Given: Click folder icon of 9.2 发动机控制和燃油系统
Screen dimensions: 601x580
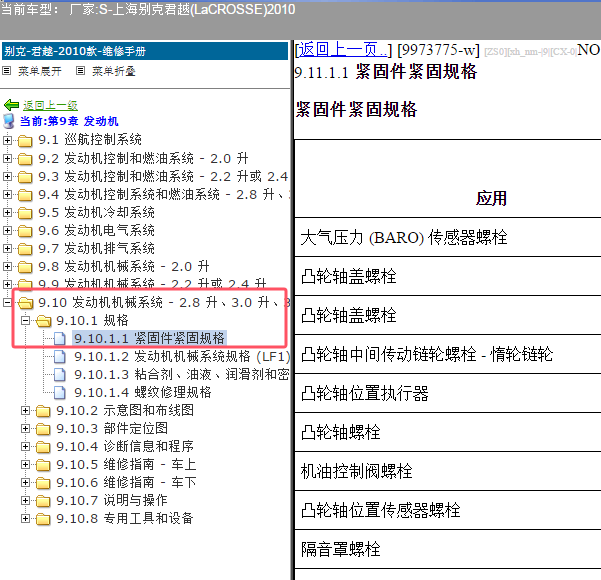Looking at the screenshot, I should coord(25,158).
